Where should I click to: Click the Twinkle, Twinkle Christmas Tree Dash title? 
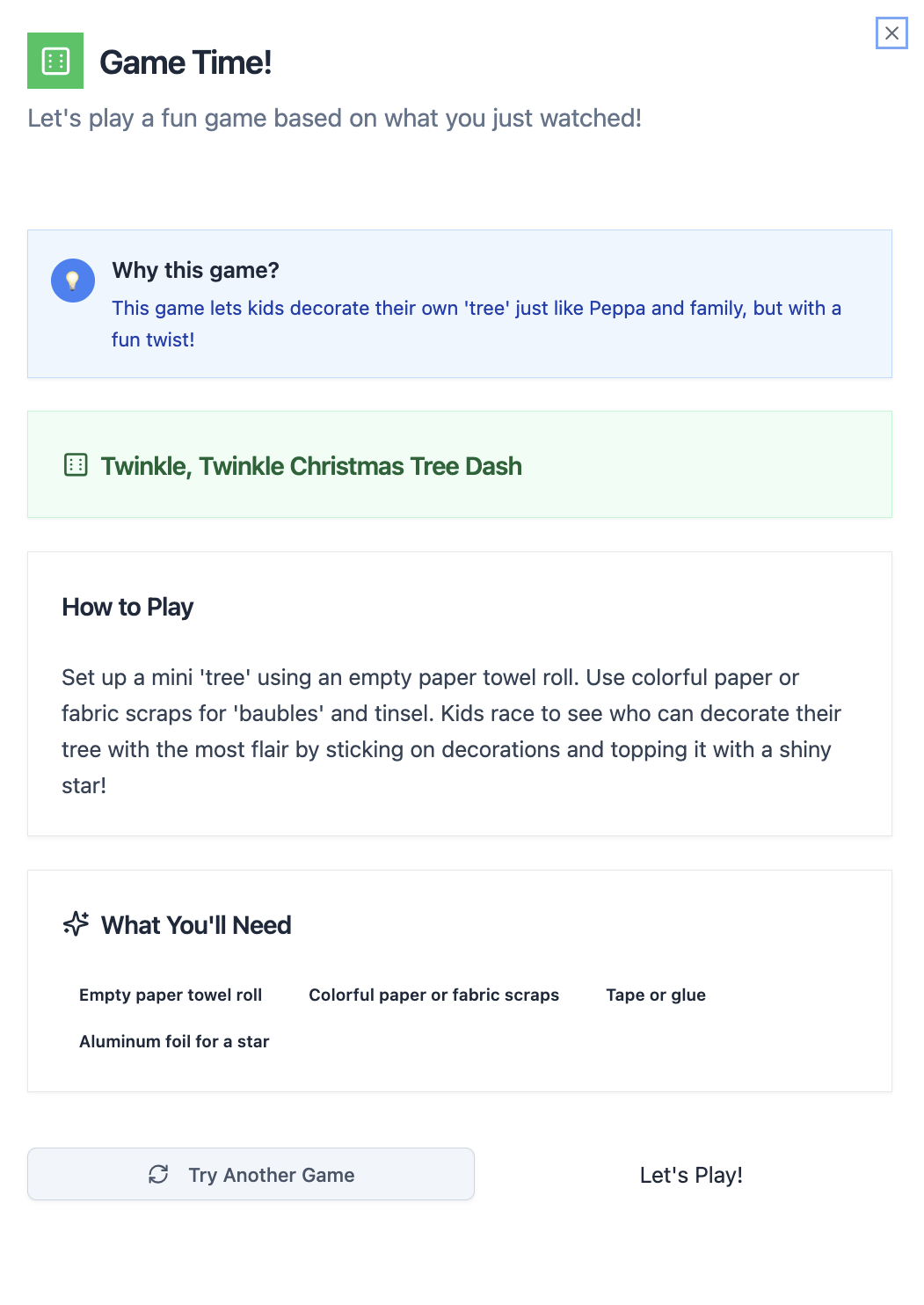311,466
